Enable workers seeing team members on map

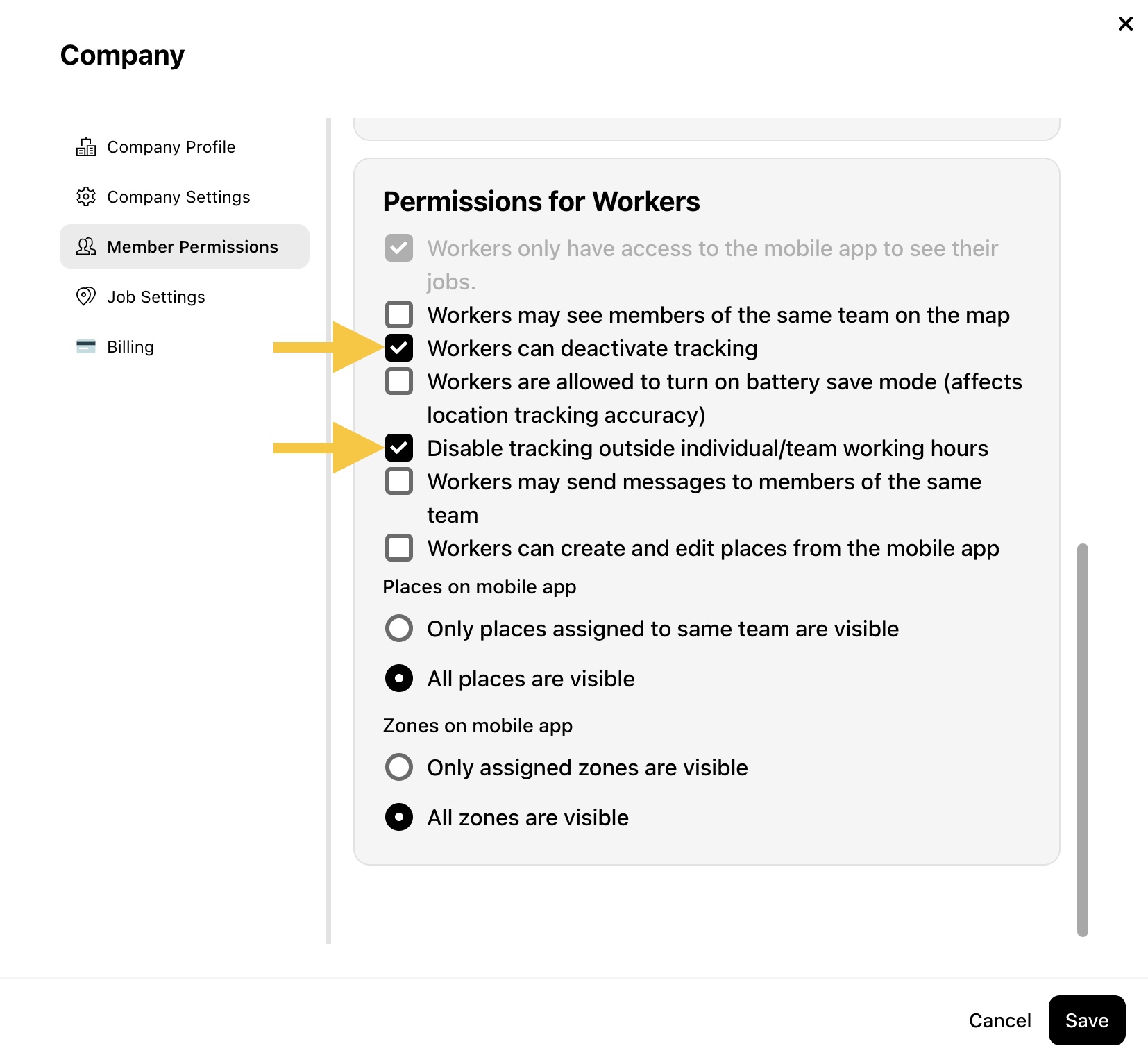[399, 314]
